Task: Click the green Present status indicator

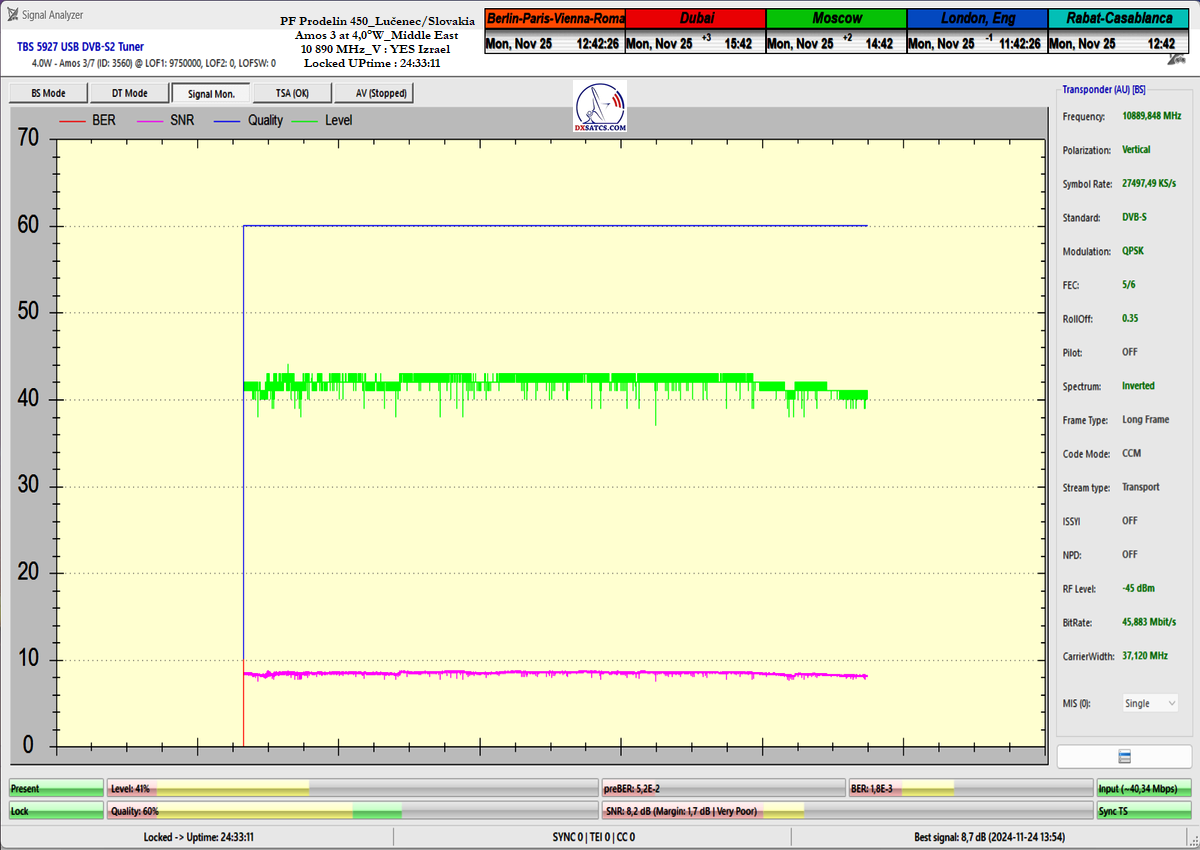Action: tap(56, 789)
